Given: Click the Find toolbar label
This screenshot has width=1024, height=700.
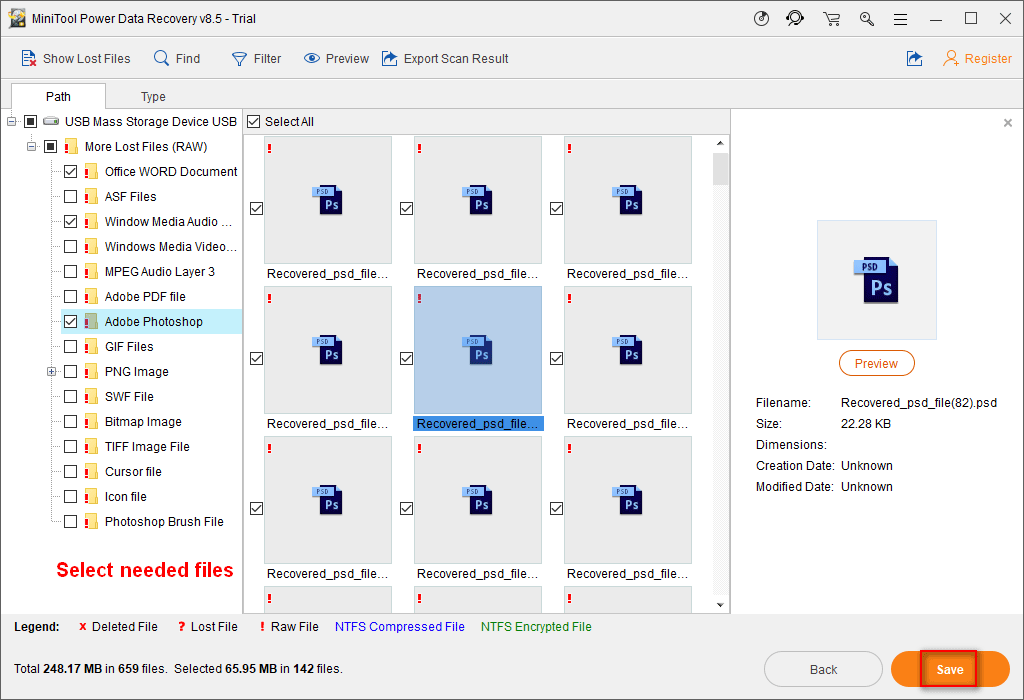Looking at the screenshot, I should (x=188, y=59).
